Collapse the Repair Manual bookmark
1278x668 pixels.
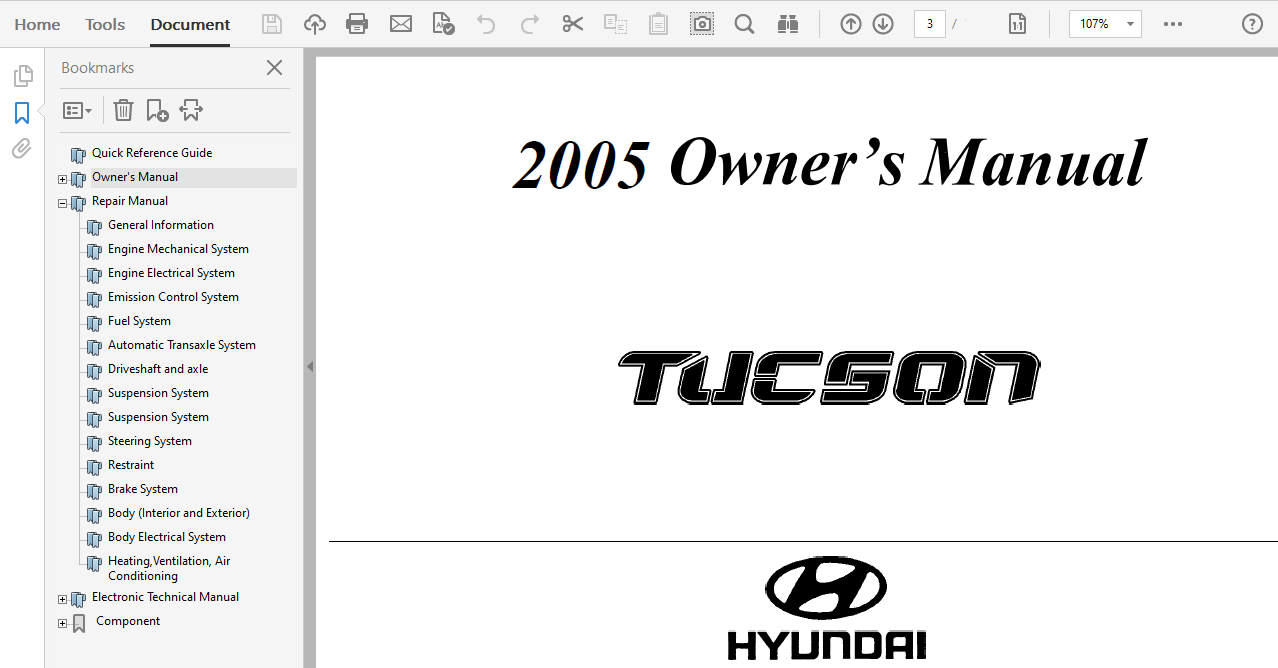[61, 202]
